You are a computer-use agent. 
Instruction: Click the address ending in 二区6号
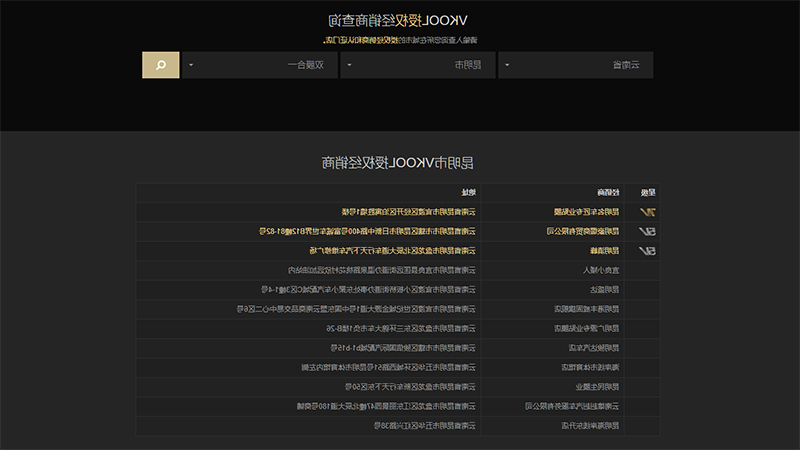[356, 309]
